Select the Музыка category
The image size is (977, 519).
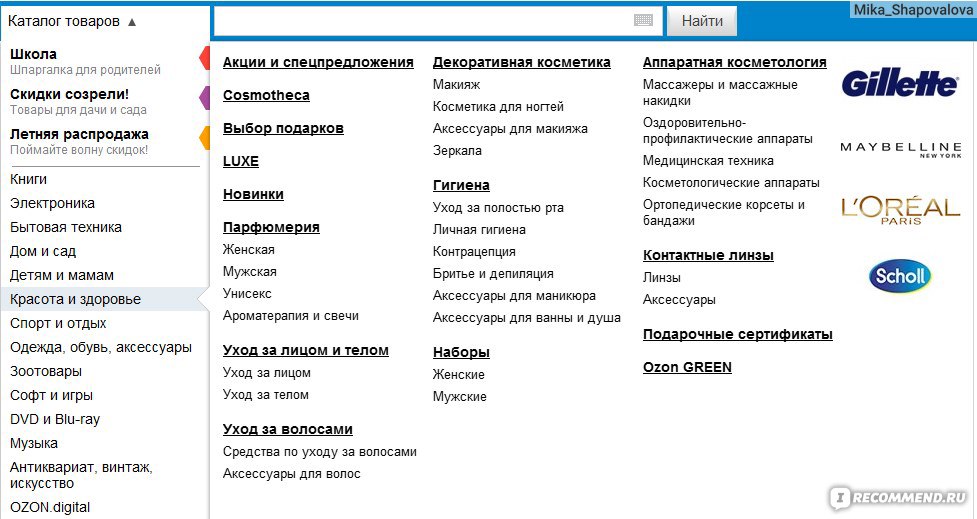(34, 444)
